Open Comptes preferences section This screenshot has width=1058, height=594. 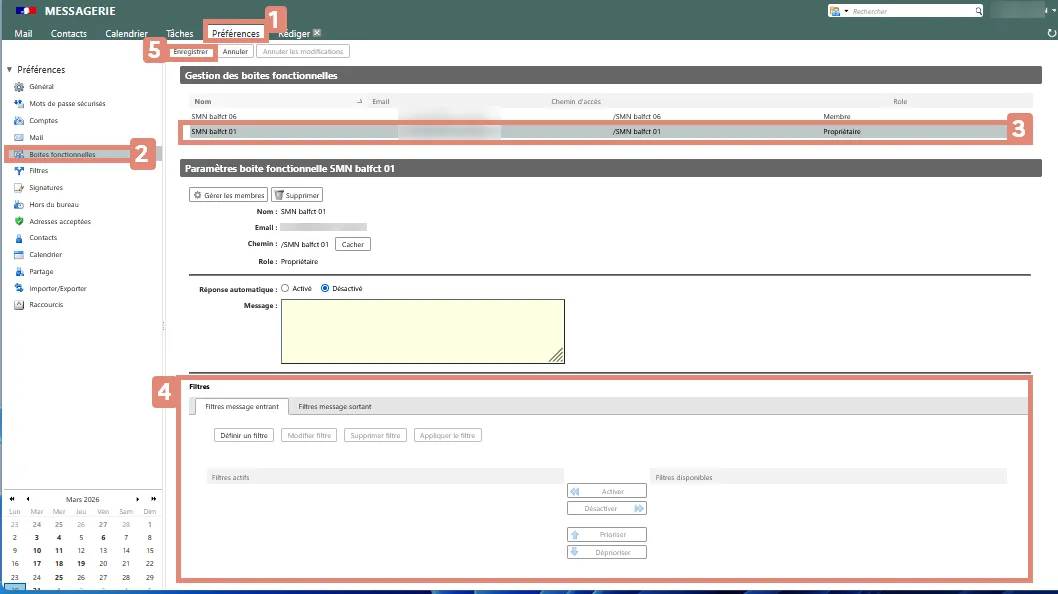pyautogui.click(x=43, y=120)
